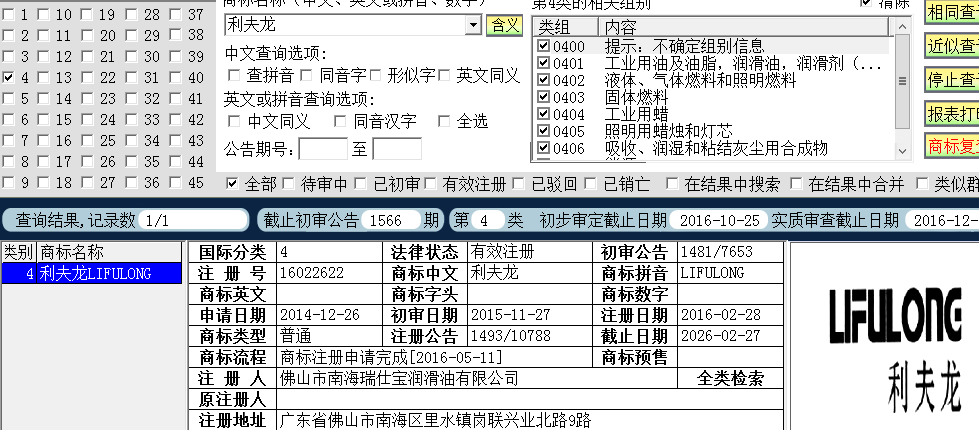Check the 待审中 status filter
This screenshot has width=979, height=430.
tap(288, 183)
